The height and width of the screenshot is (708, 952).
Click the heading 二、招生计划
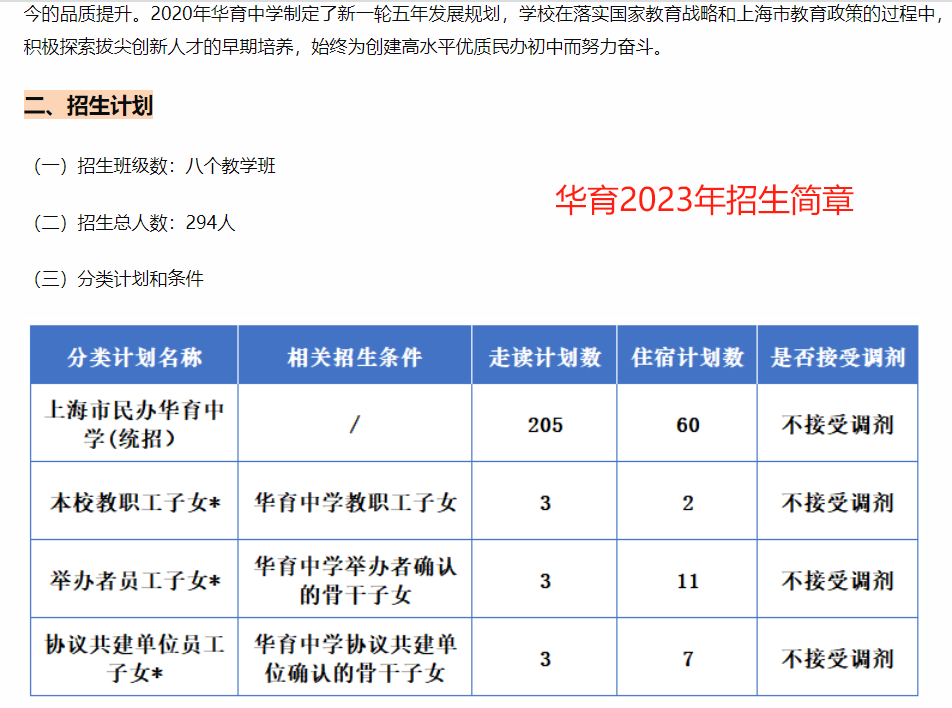tap(88, 105)
